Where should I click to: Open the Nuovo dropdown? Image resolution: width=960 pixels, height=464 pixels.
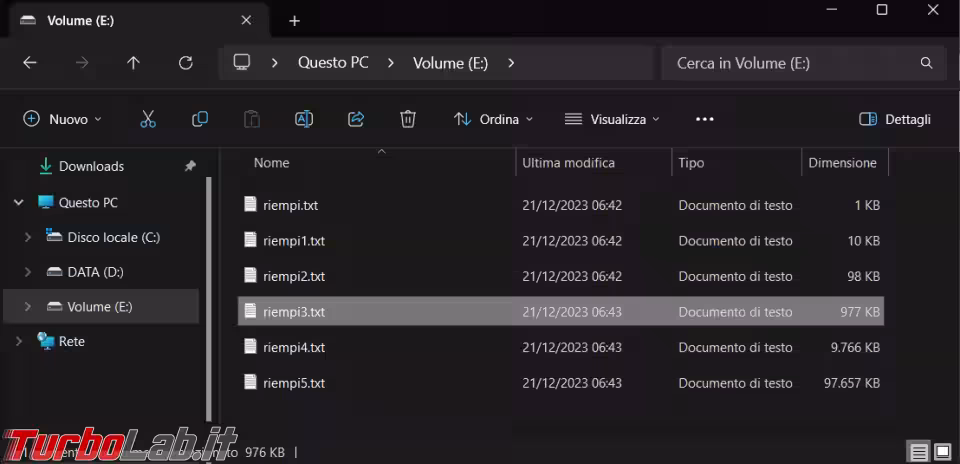click(62, 119)
